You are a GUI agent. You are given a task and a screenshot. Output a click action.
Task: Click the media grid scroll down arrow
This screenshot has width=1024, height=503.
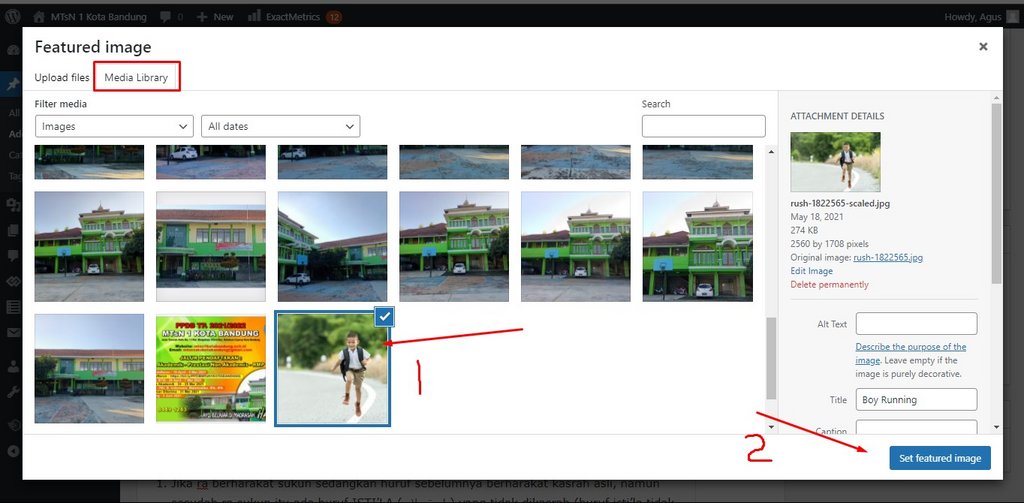(771, 427)
